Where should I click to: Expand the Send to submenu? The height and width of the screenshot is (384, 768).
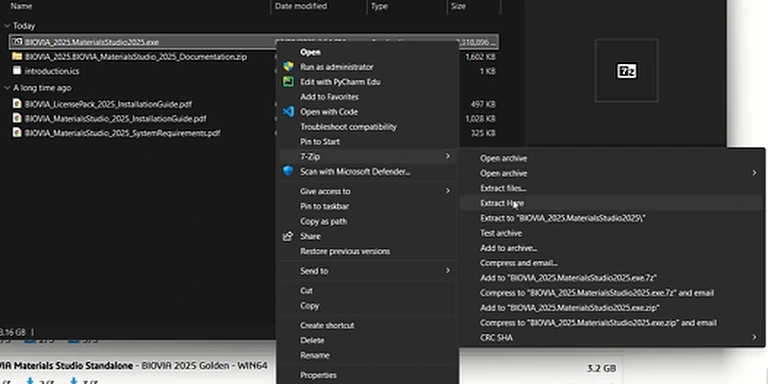(x=447, y=270)
